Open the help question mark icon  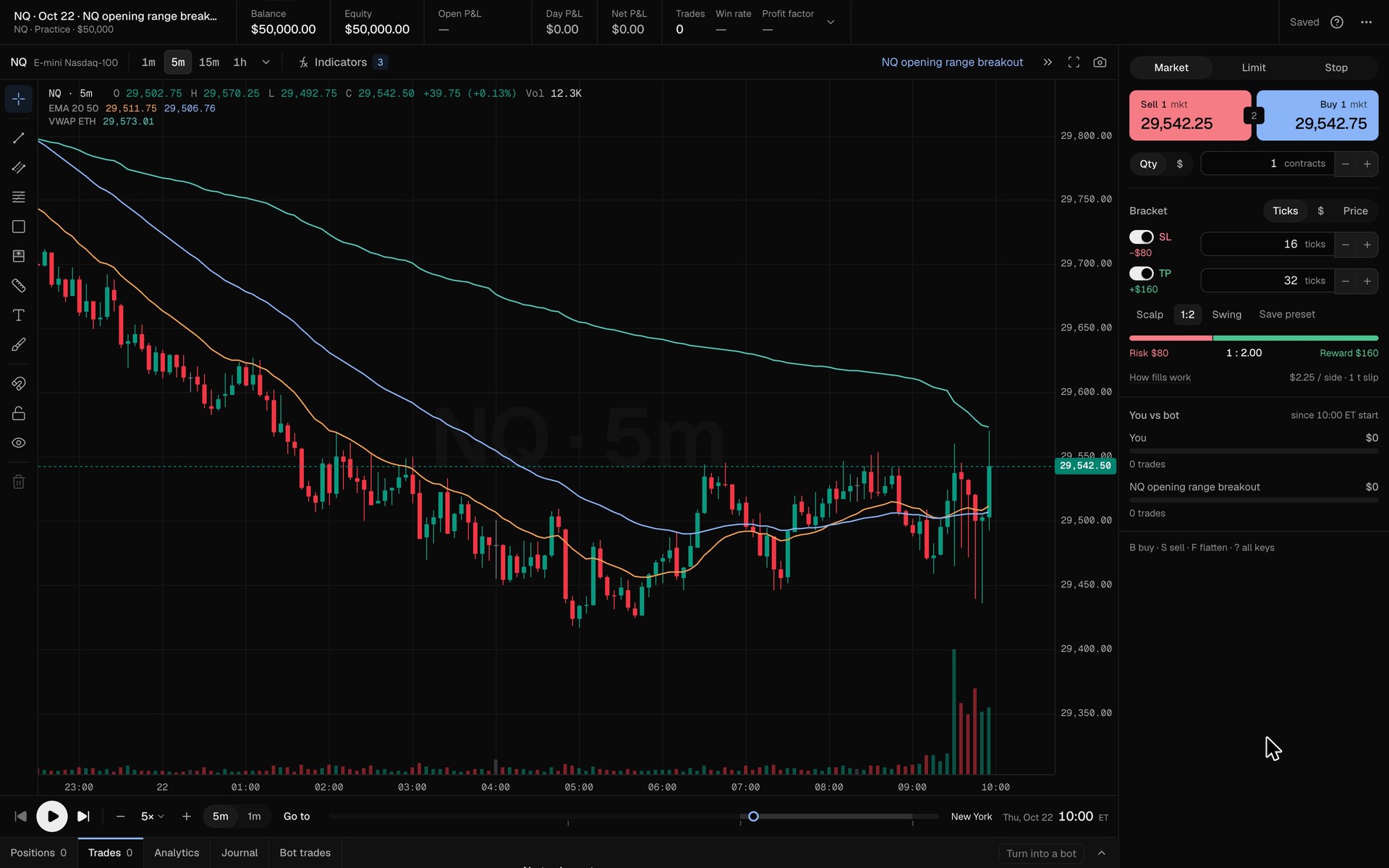tap(1337, 22)
